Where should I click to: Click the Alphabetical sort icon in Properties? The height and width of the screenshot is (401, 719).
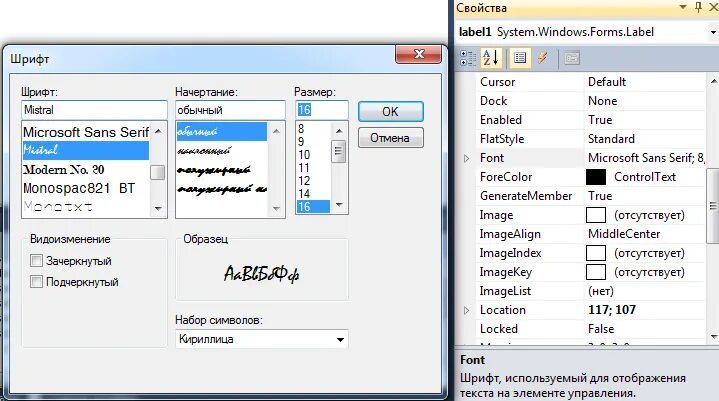tap(491, 58)
